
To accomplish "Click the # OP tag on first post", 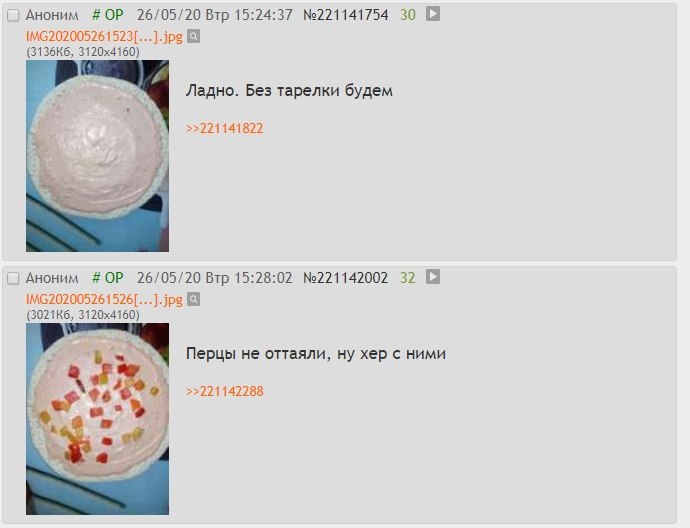I will 107,15.
